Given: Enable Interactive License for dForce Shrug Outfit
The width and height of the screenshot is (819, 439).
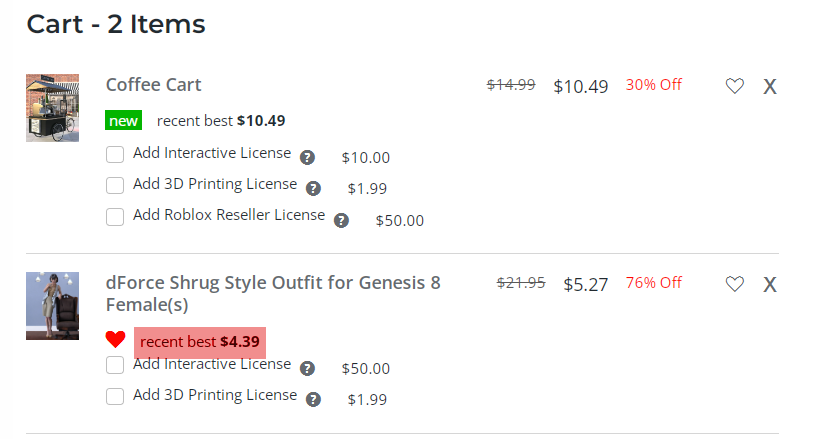Looking at the screenshot, I should [x=115, y=366].
